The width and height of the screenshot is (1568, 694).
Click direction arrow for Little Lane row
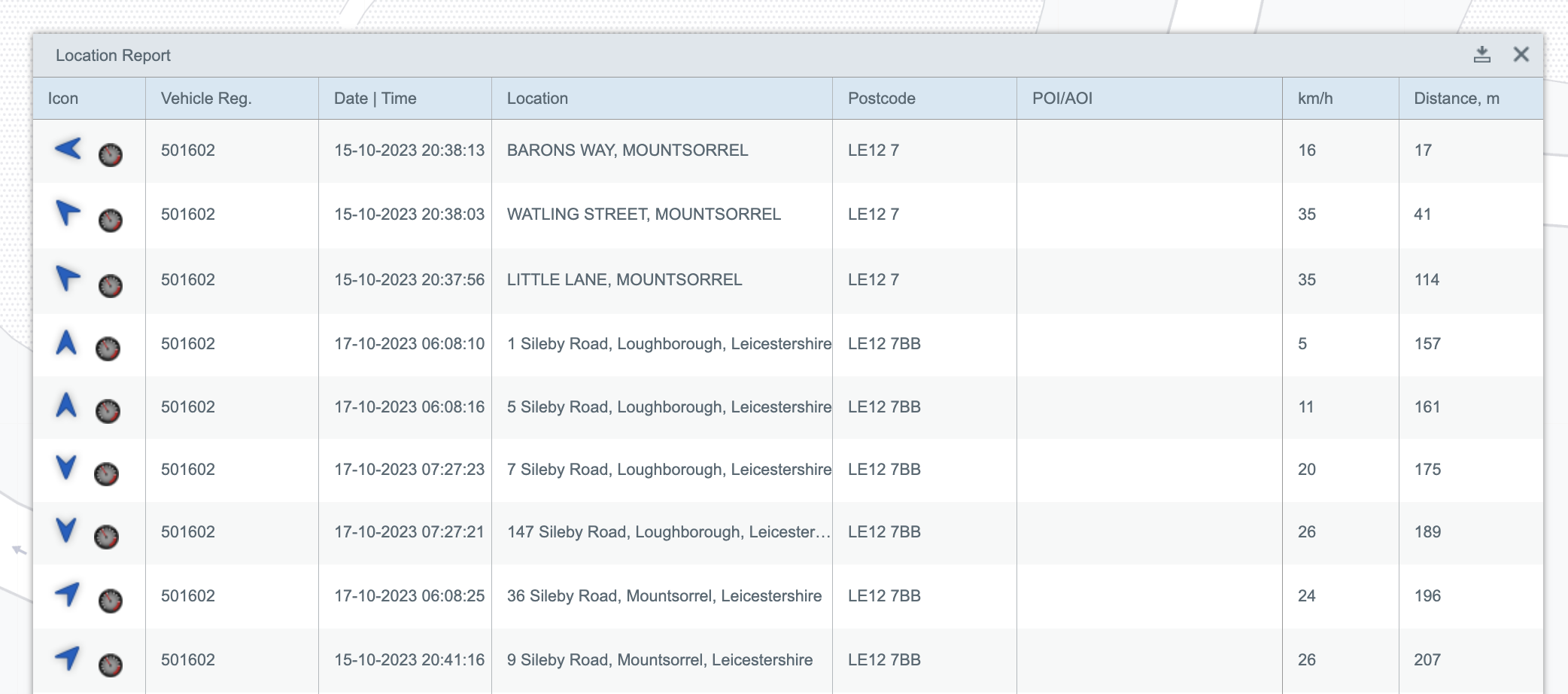pos(68,278)
